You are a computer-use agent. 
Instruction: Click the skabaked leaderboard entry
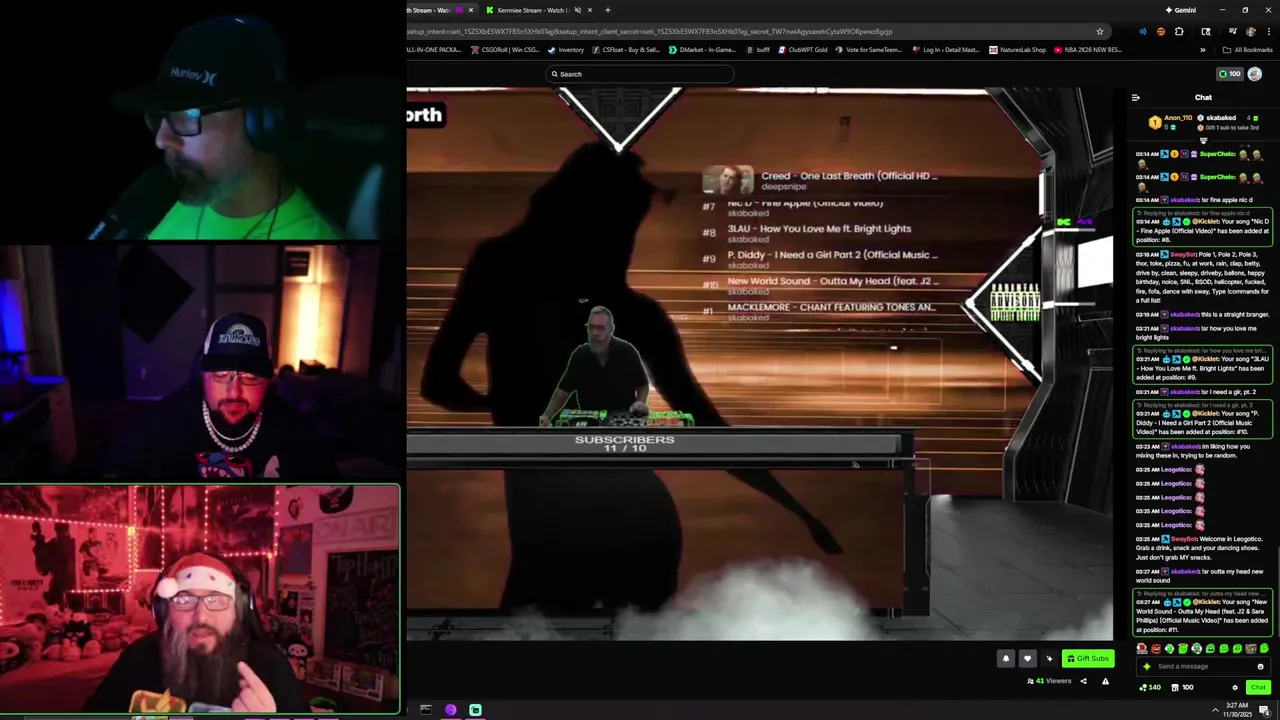[1221, 118]
